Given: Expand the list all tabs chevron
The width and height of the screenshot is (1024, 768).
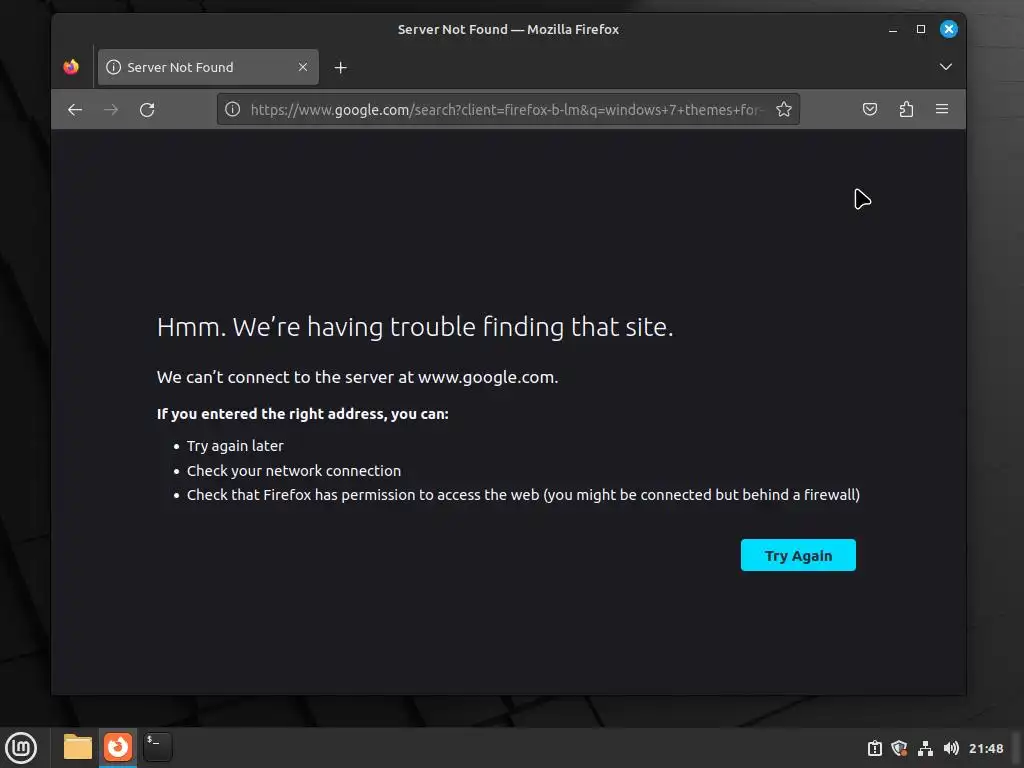Looking at the screenshot, I should coord(945,67).
